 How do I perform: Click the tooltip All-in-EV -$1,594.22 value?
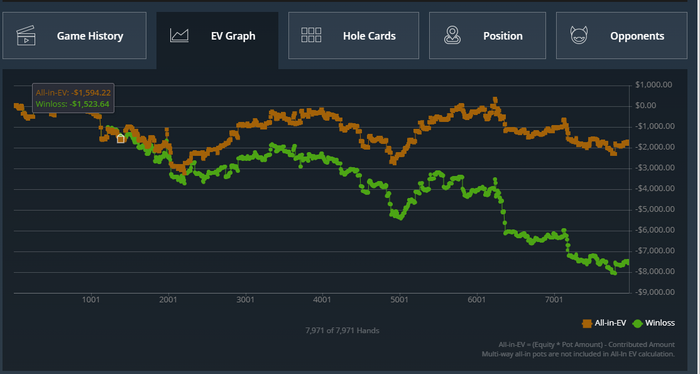[91, 93]
